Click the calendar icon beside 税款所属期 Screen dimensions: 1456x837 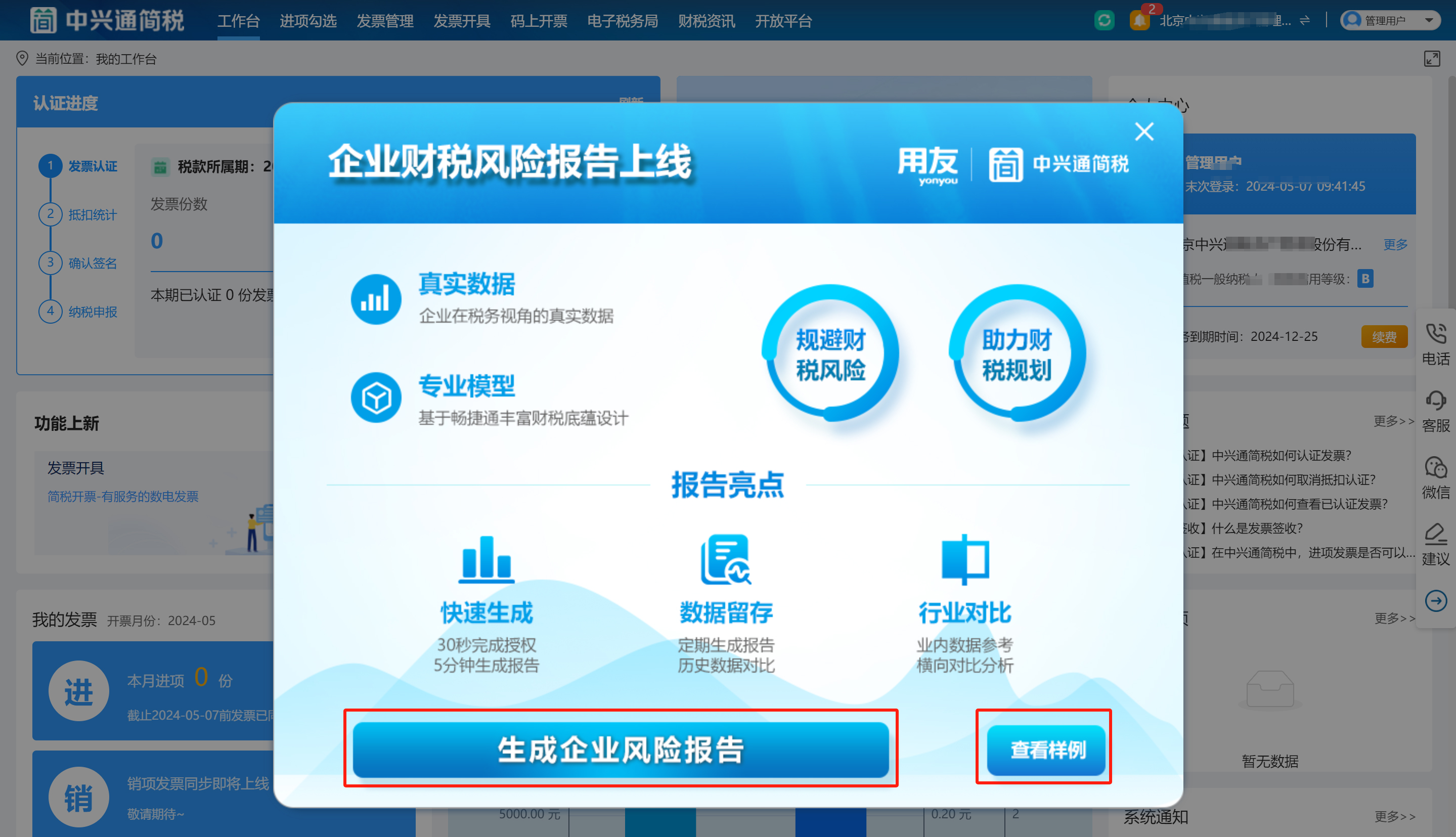[x=160, y=167]
